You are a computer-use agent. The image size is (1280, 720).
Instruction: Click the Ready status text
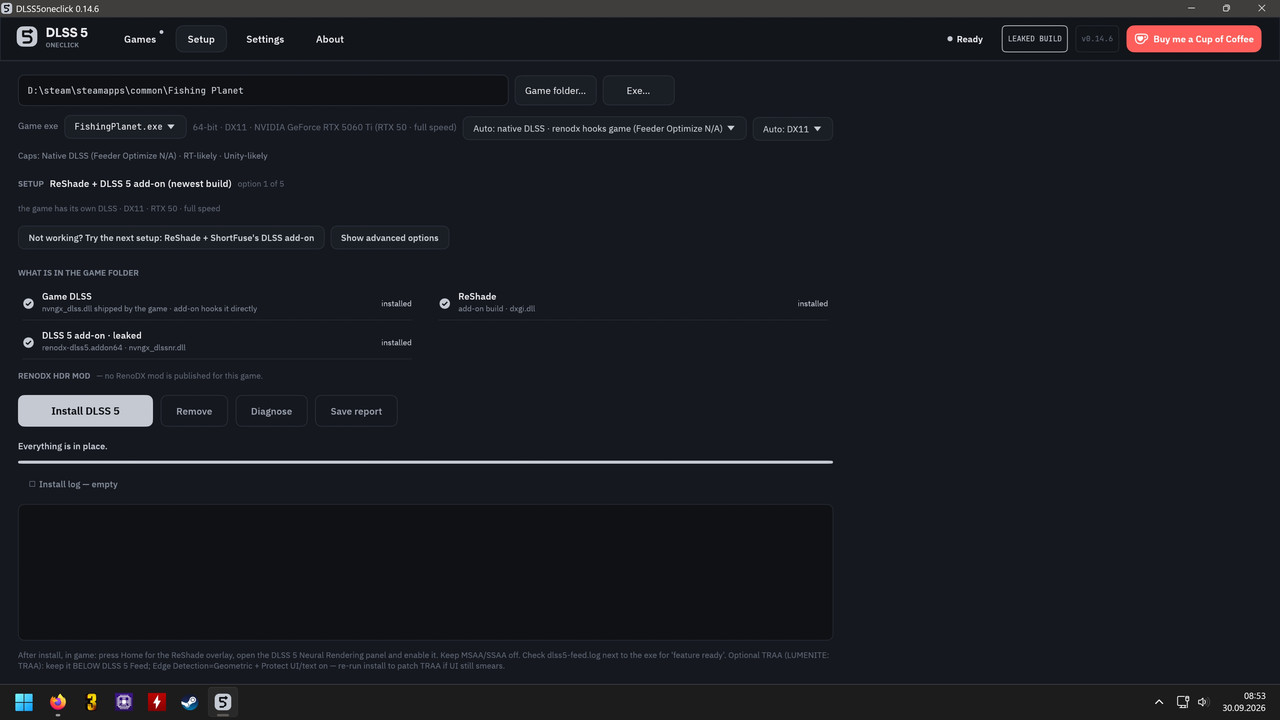970,39
